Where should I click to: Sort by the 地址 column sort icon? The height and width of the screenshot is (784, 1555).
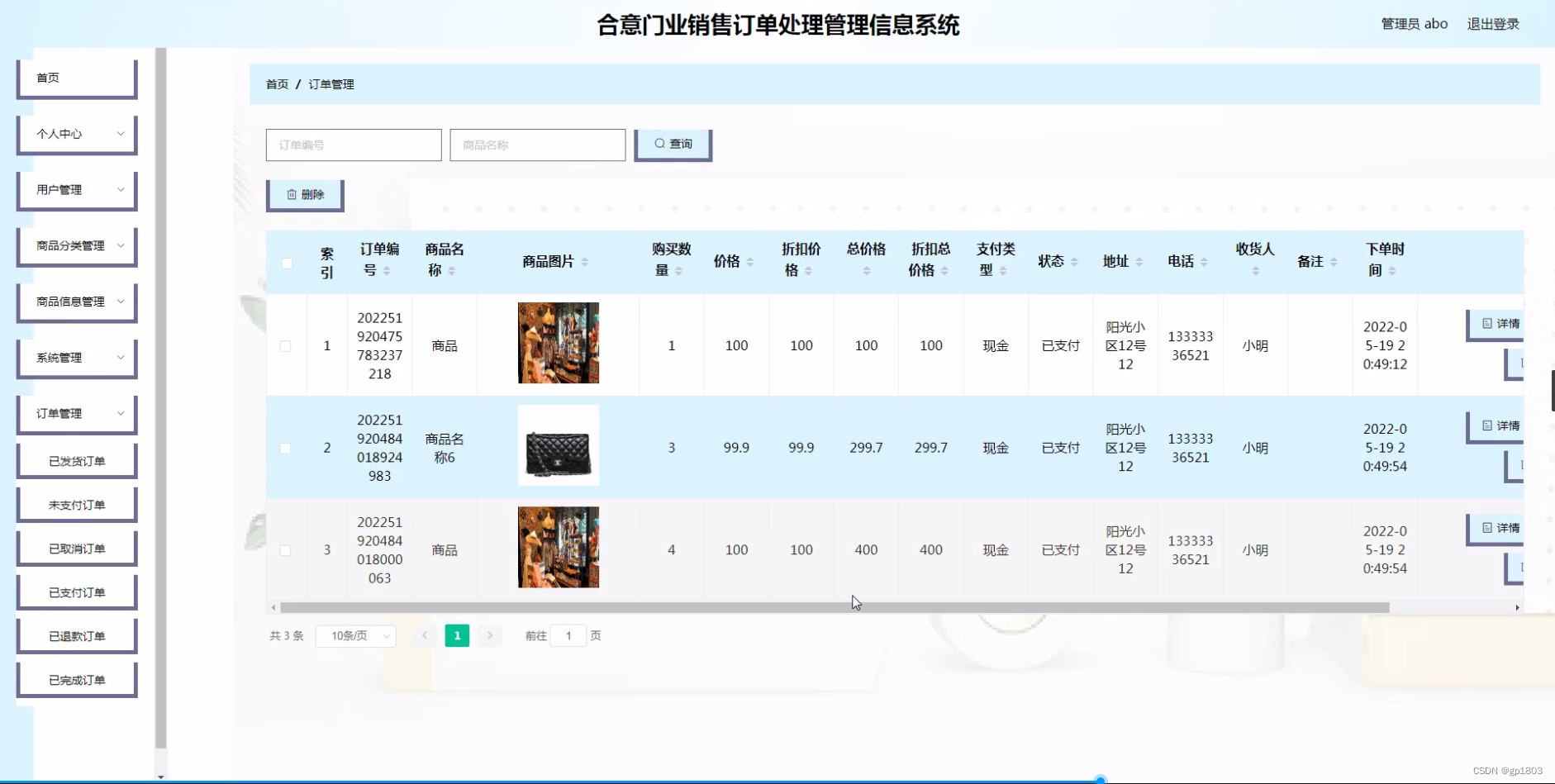(1139, 262)
